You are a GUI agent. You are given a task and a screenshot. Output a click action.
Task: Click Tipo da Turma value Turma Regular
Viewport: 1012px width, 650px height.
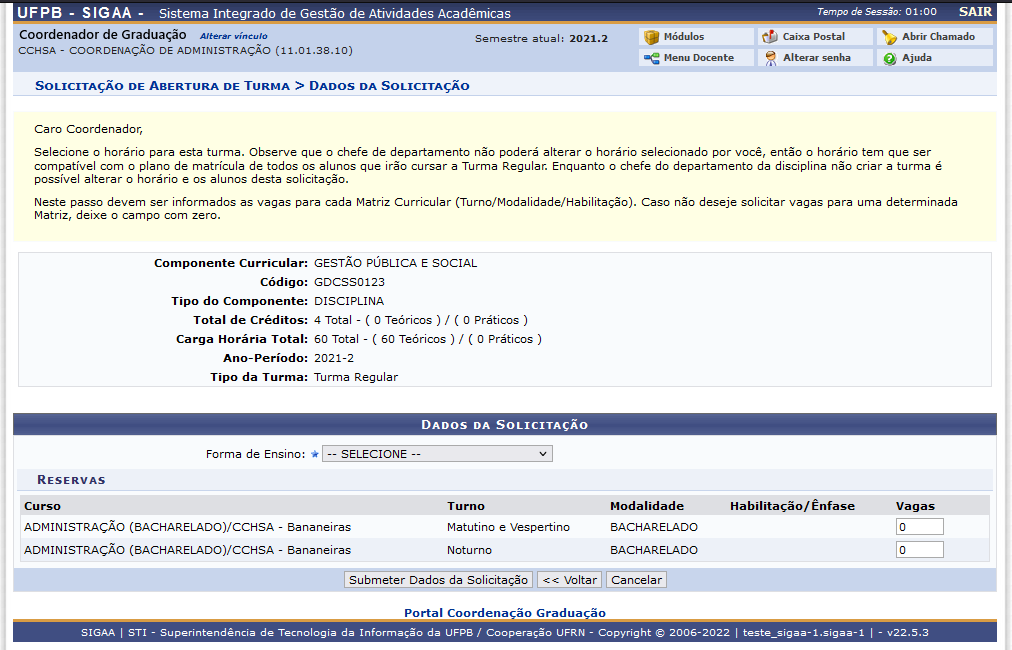tap(356, 377)
